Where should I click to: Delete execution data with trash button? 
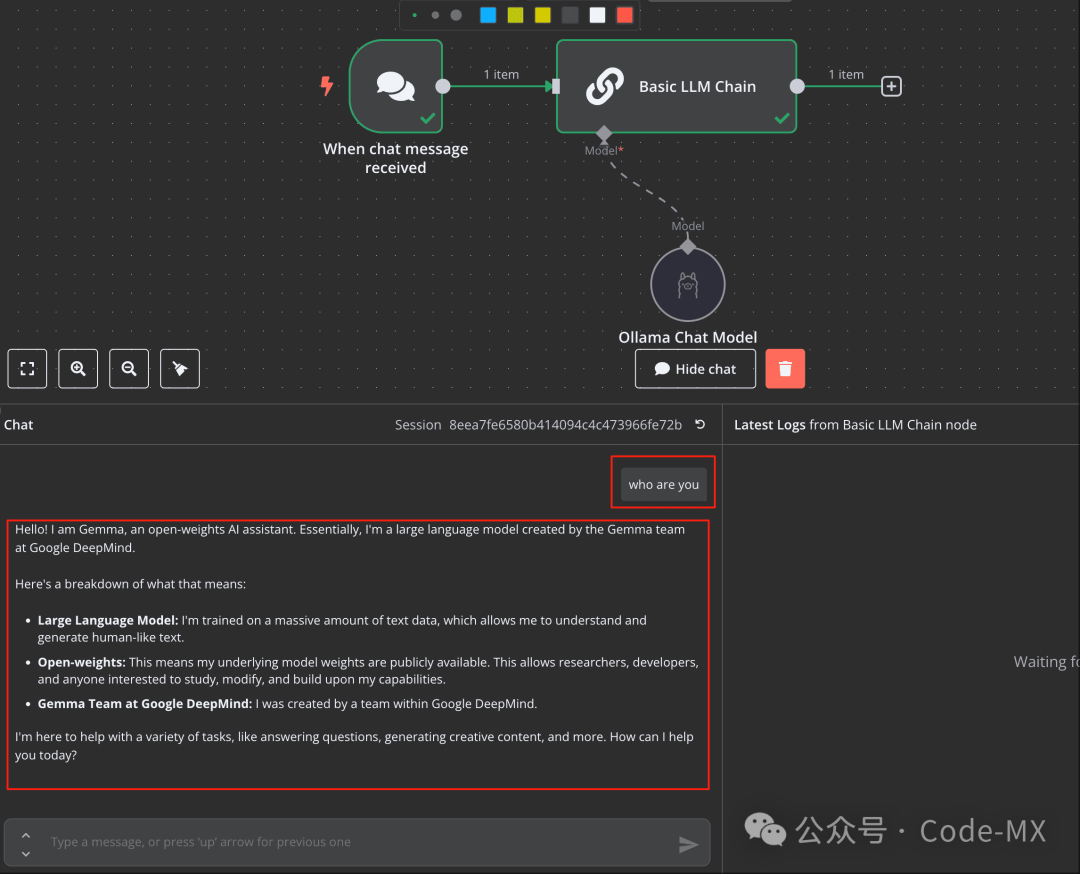tap(785, 369)
